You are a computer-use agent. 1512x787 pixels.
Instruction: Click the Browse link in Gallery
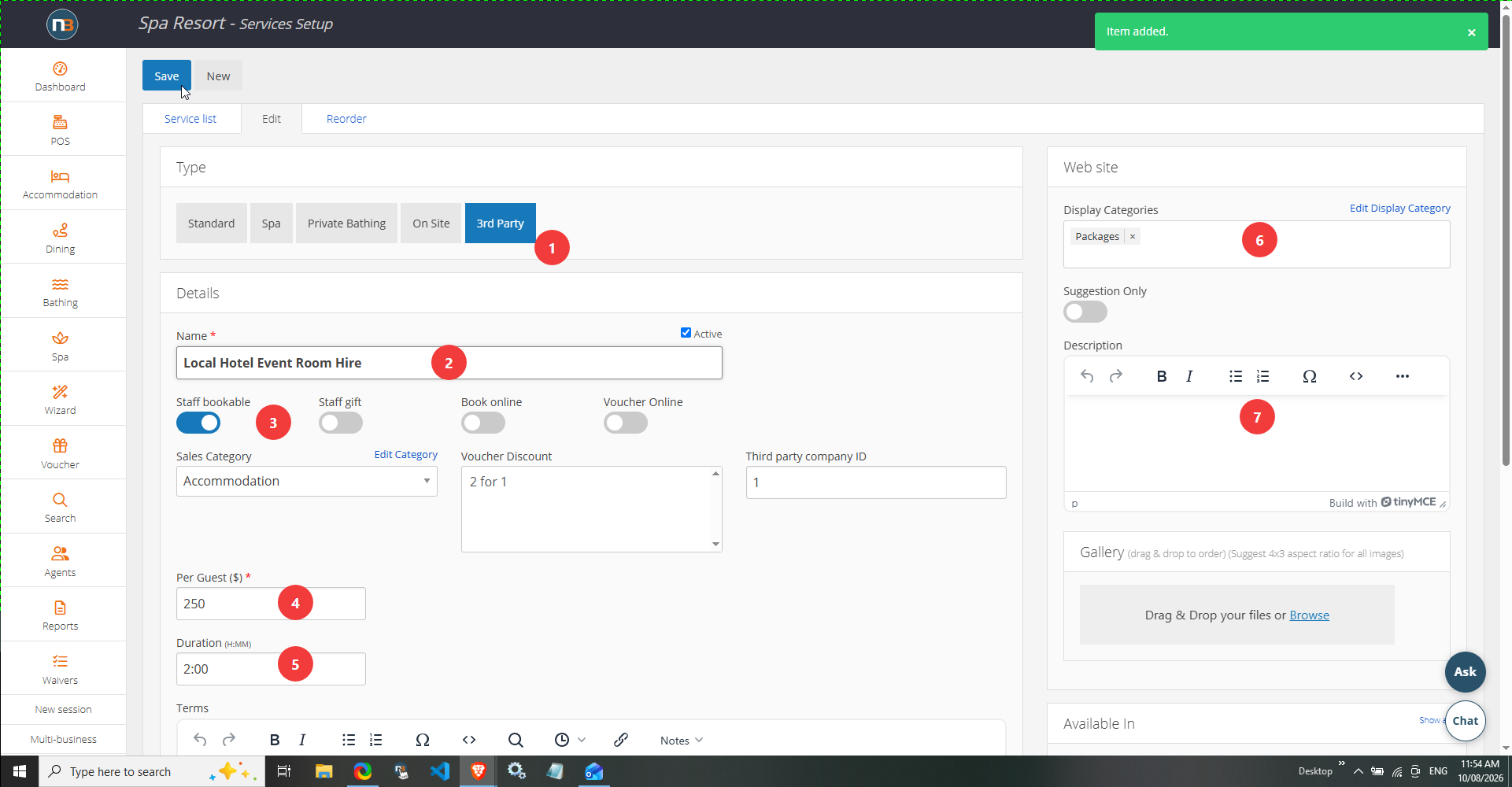pyautogui.click(x=1309, y=615)
